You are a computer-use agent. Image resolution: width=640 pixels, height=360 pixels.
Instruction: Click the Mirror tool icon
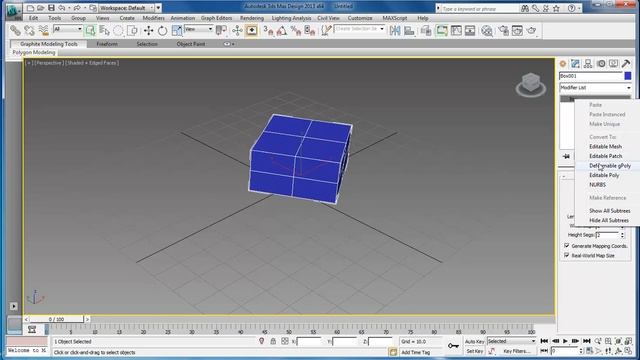(395, 30)
